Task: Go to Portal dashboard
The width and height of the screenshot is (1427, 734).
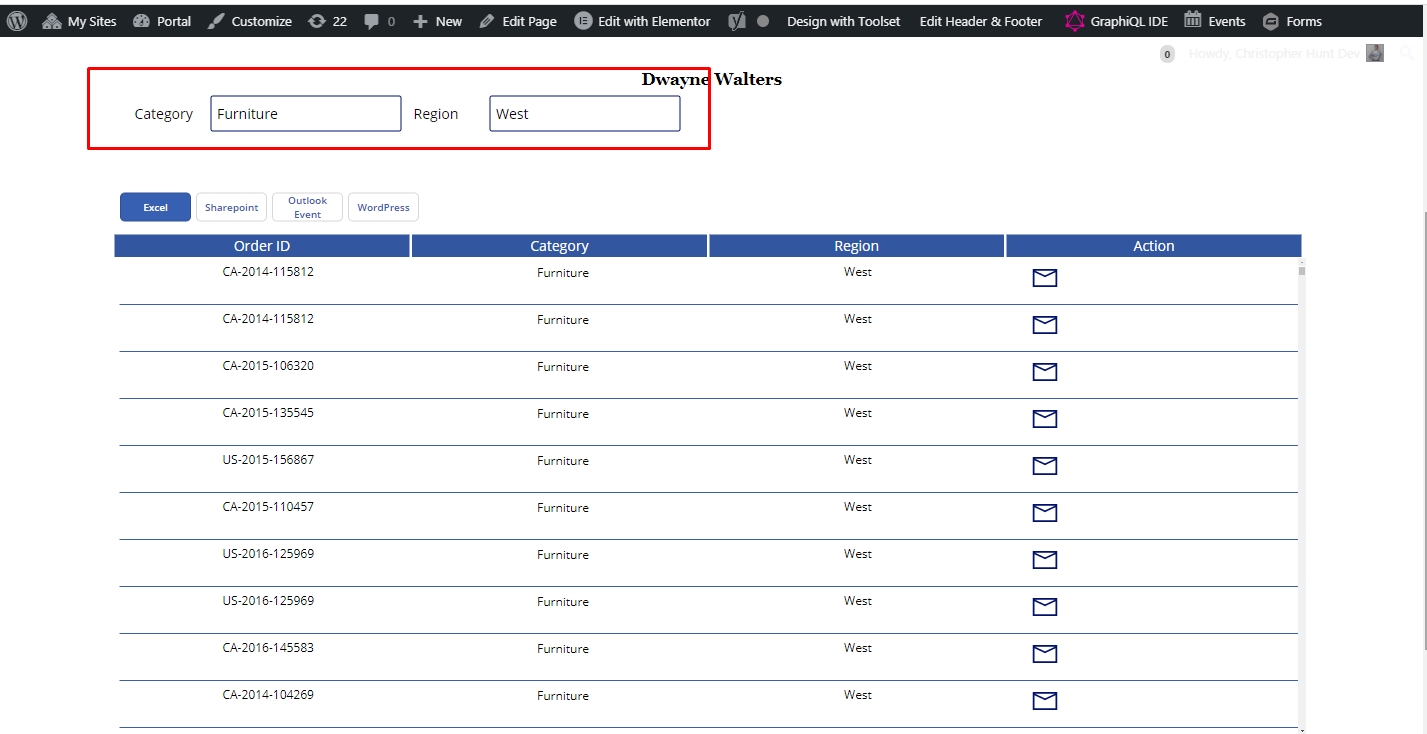Action: pos(162,21)
